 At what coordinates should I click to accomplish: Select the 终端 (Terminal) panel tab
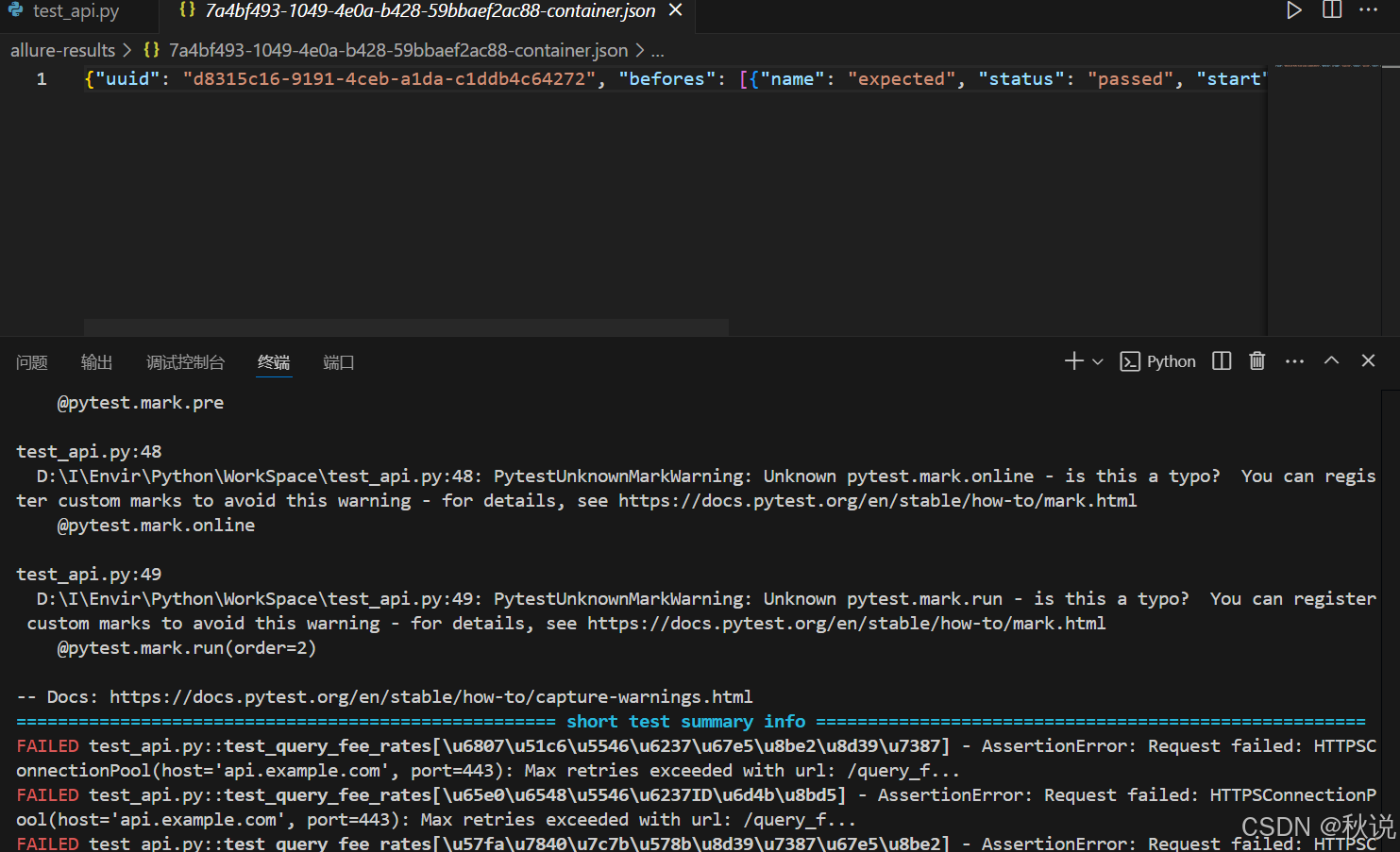[274, 362]
